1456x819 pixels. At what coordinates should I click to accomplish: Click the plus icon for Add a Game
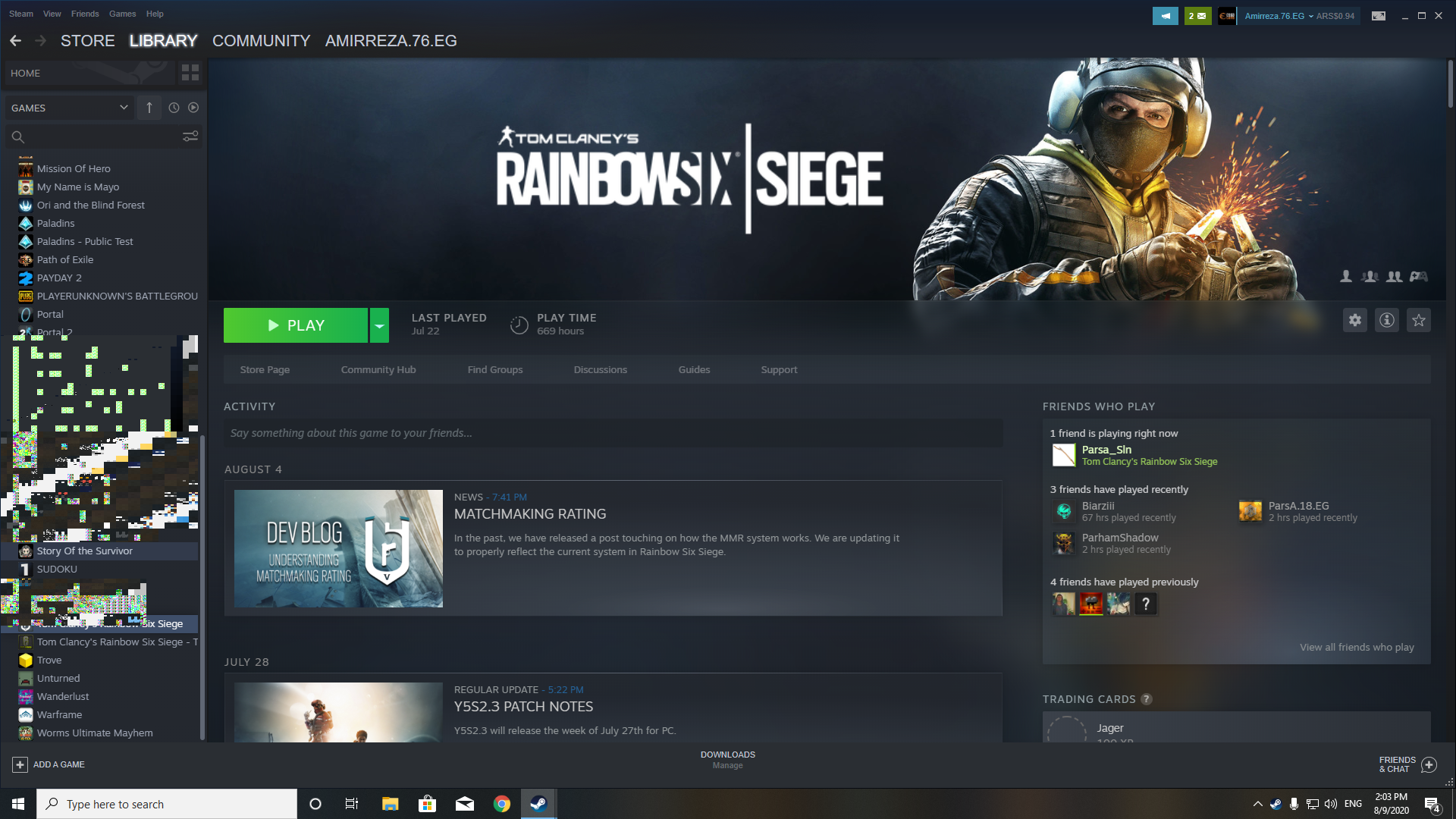tap(20, 764)
